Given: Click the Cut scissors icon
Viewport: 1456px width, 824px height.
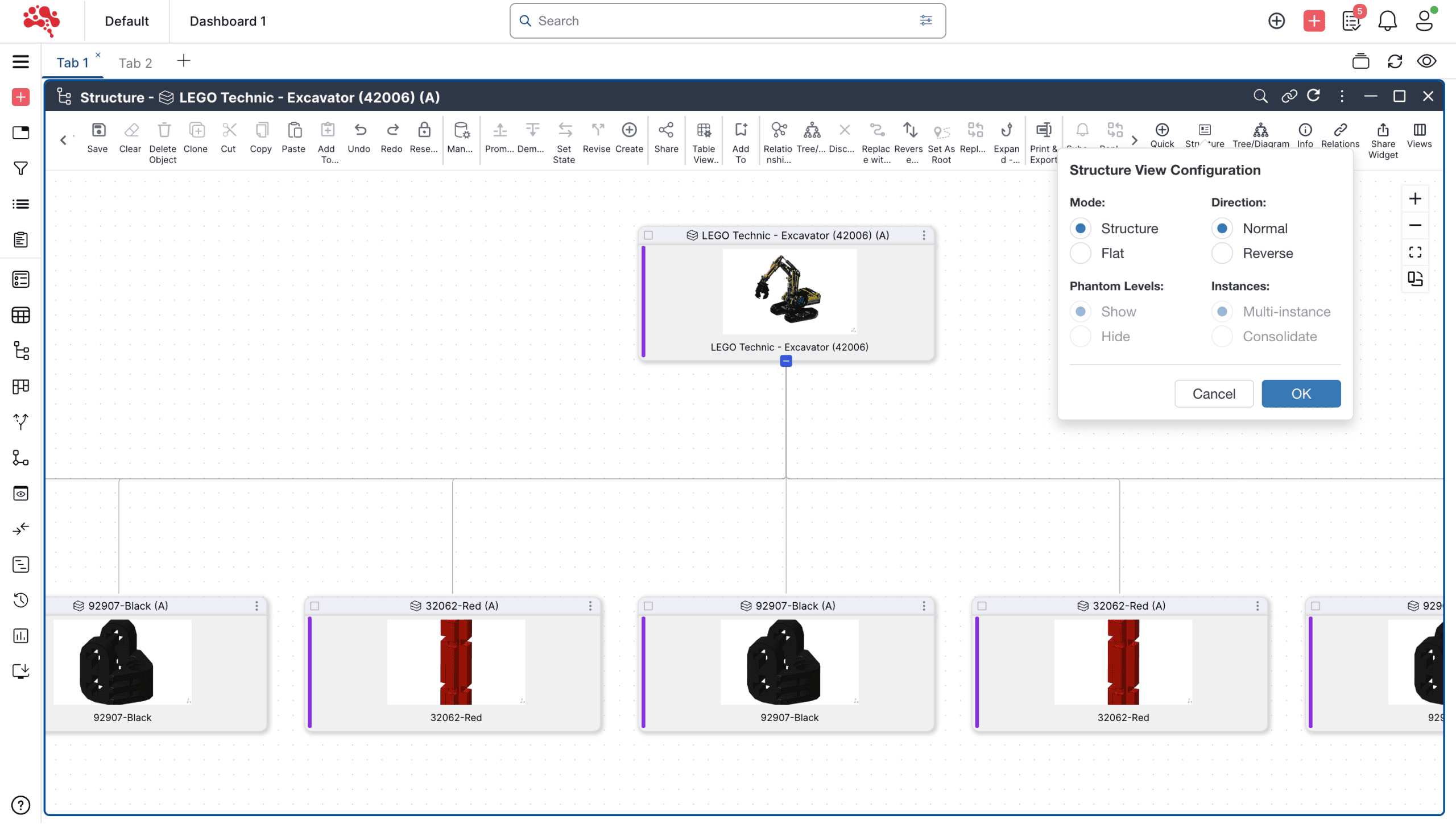Looking at the screenshot, I should [x=229, y=130].
